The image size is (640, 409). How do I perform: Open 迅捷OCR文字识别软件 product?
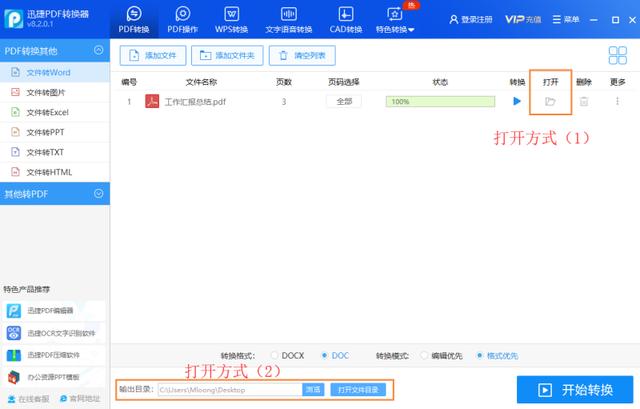[x=53, y=333]
